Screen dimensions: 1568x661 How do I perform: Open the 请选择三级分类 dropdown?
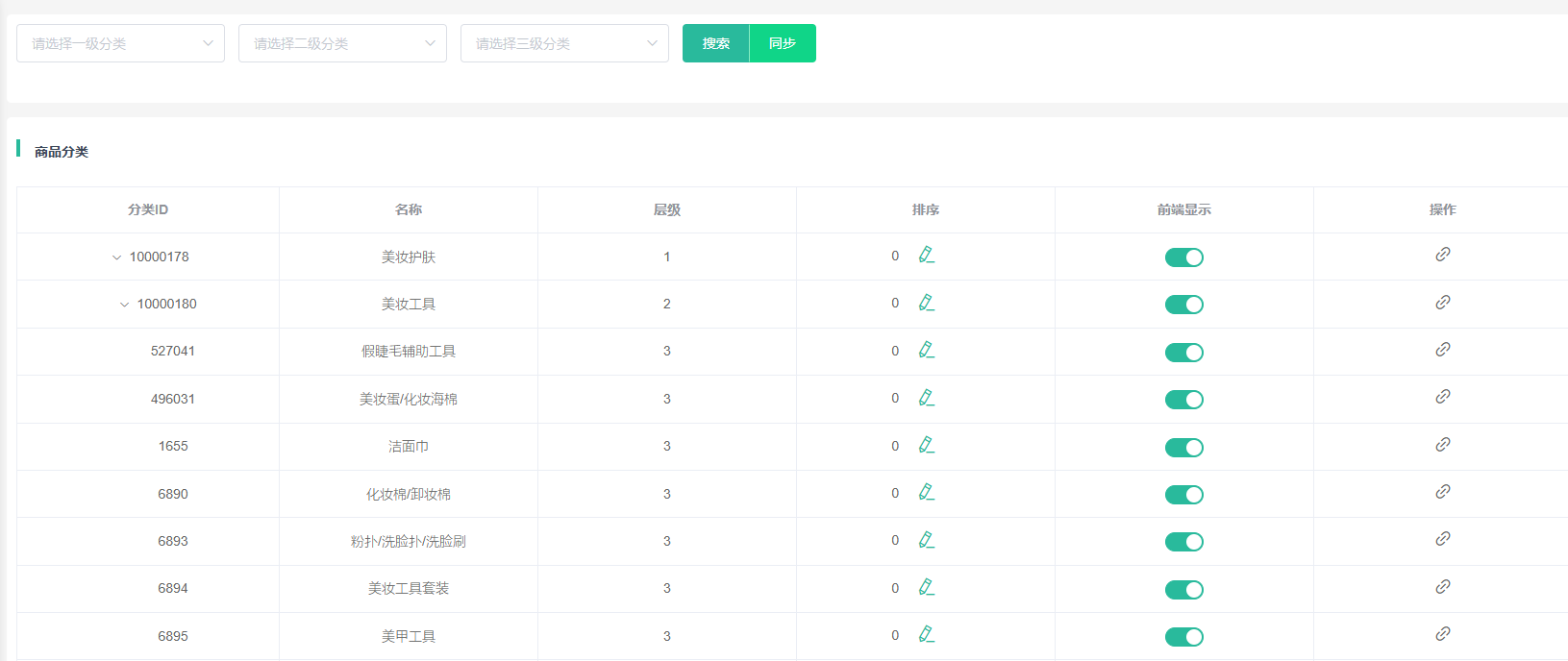click(564, 43)
